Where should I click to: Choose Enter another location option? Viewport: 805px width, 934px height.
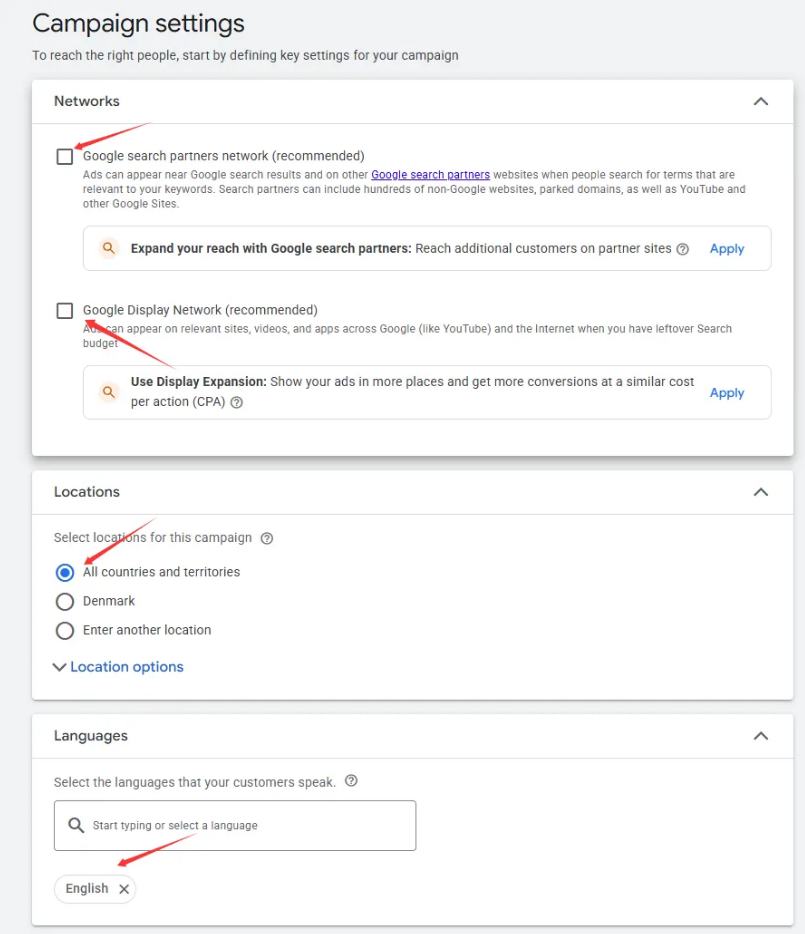pyautogui.click(x=65, y=630)
